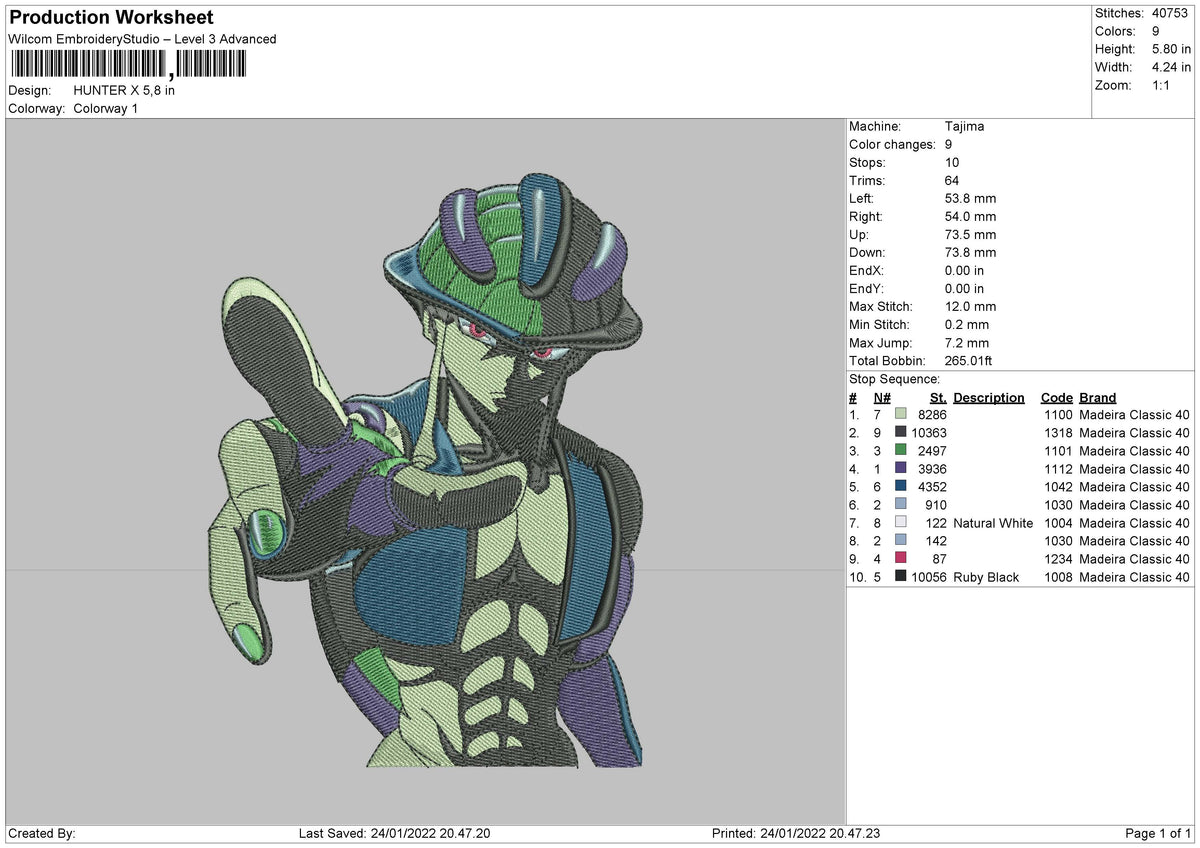
Task: Pick the green swatch for code 1101
Action: [901, 450]
